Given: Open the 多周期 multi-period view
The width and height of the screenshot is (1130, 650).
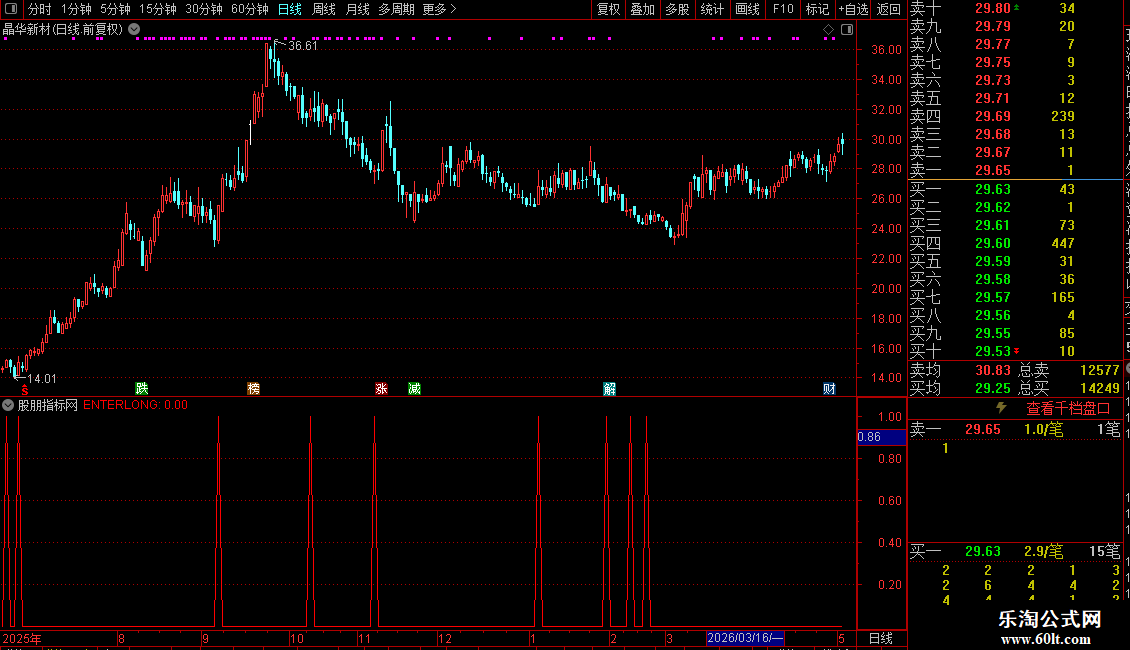Looking at the screenshot, I should coord(396,9).
